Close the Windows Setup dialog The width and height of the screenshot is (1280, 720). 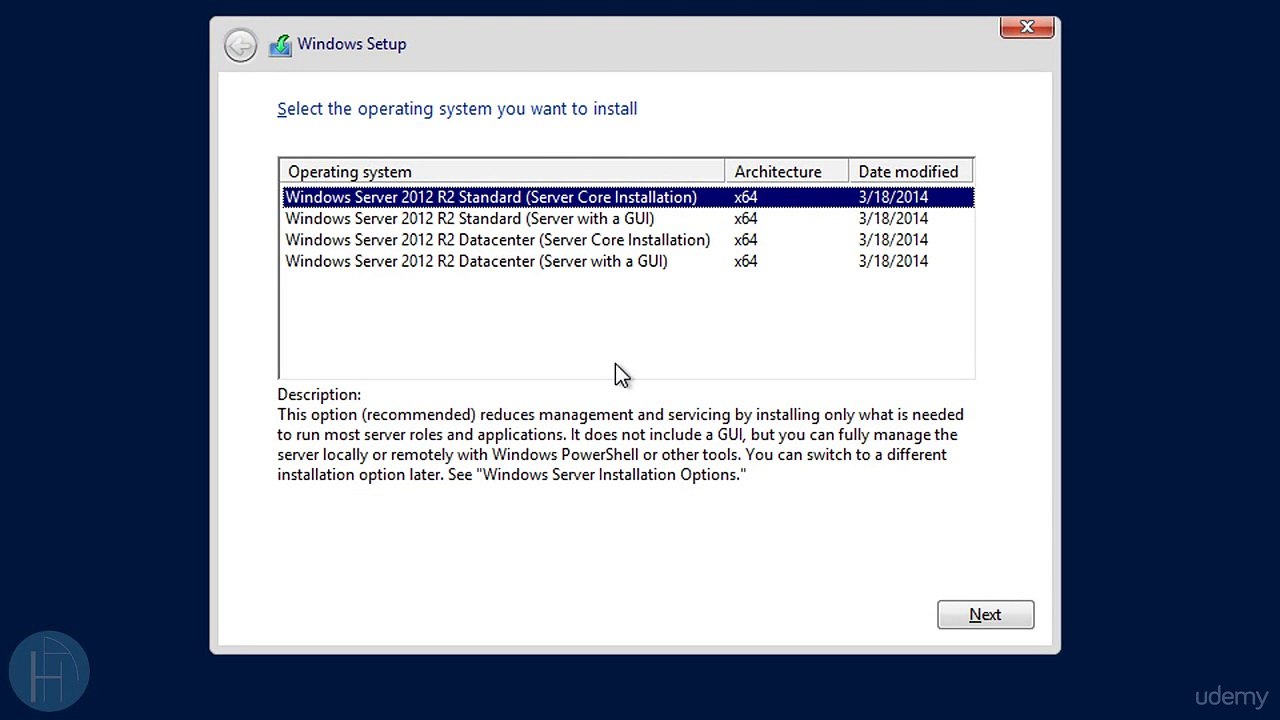[x=1027, y=28]
